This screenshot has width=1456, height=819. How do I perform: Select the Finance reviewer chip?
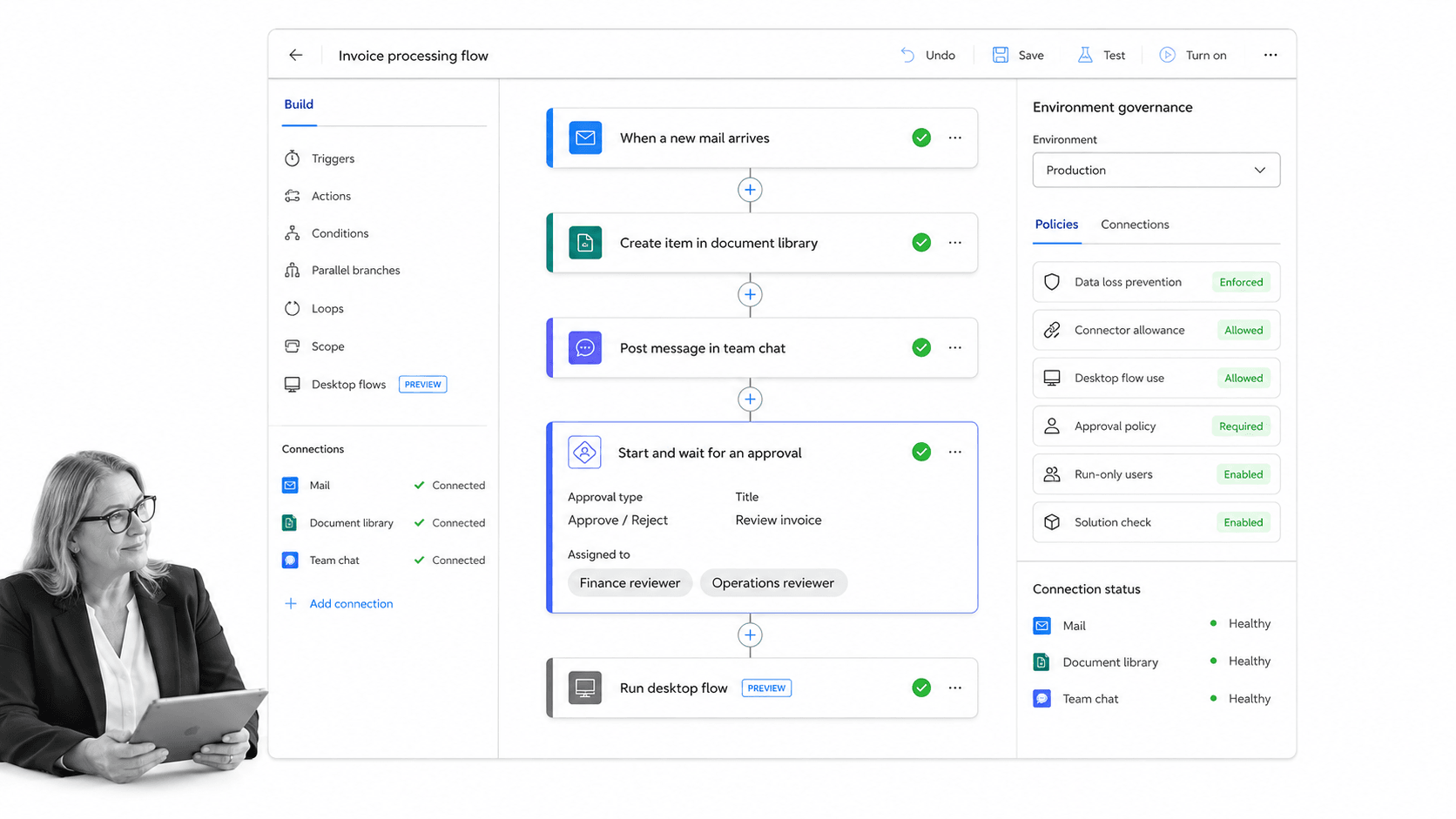tap(630, 583)
